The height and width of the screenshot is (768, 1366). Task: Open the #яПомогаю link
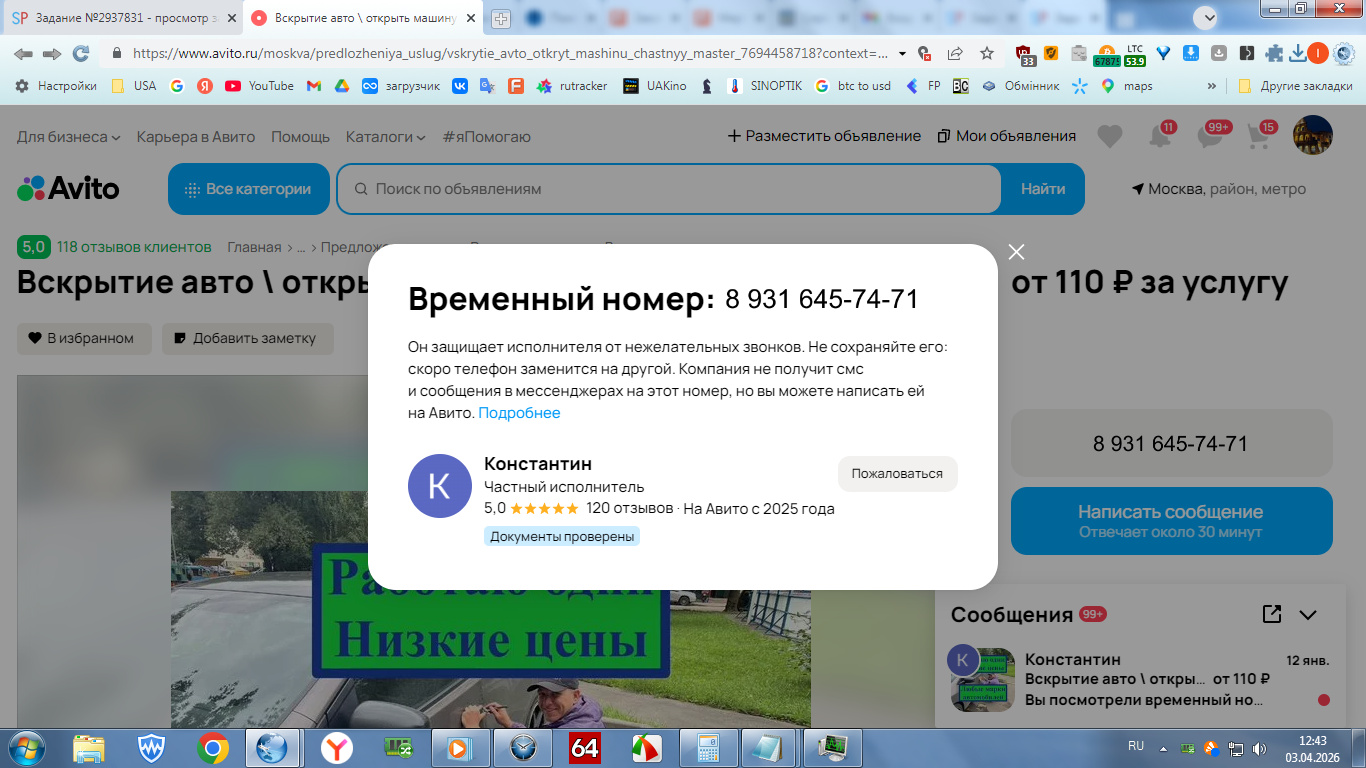487,136
